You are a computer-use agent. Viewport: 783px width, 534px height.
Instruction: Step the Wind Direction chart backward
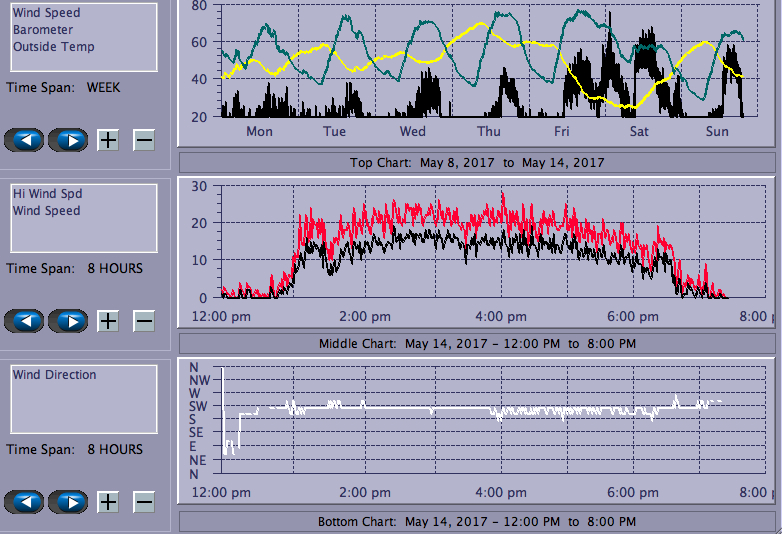pyautogui.click(x=25, y=502)
